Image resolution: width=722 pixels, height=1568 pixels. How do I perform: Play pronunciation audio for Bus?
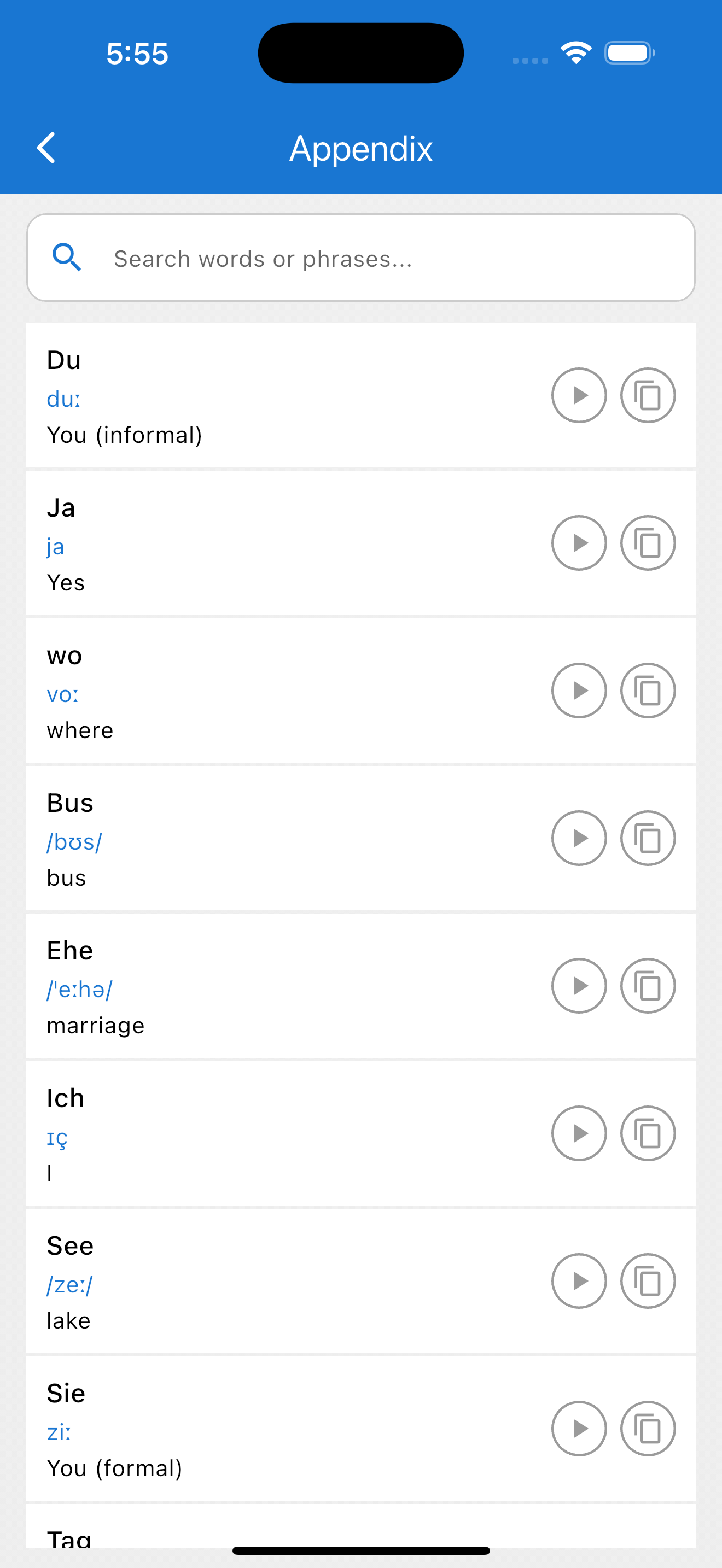(579, 838)
